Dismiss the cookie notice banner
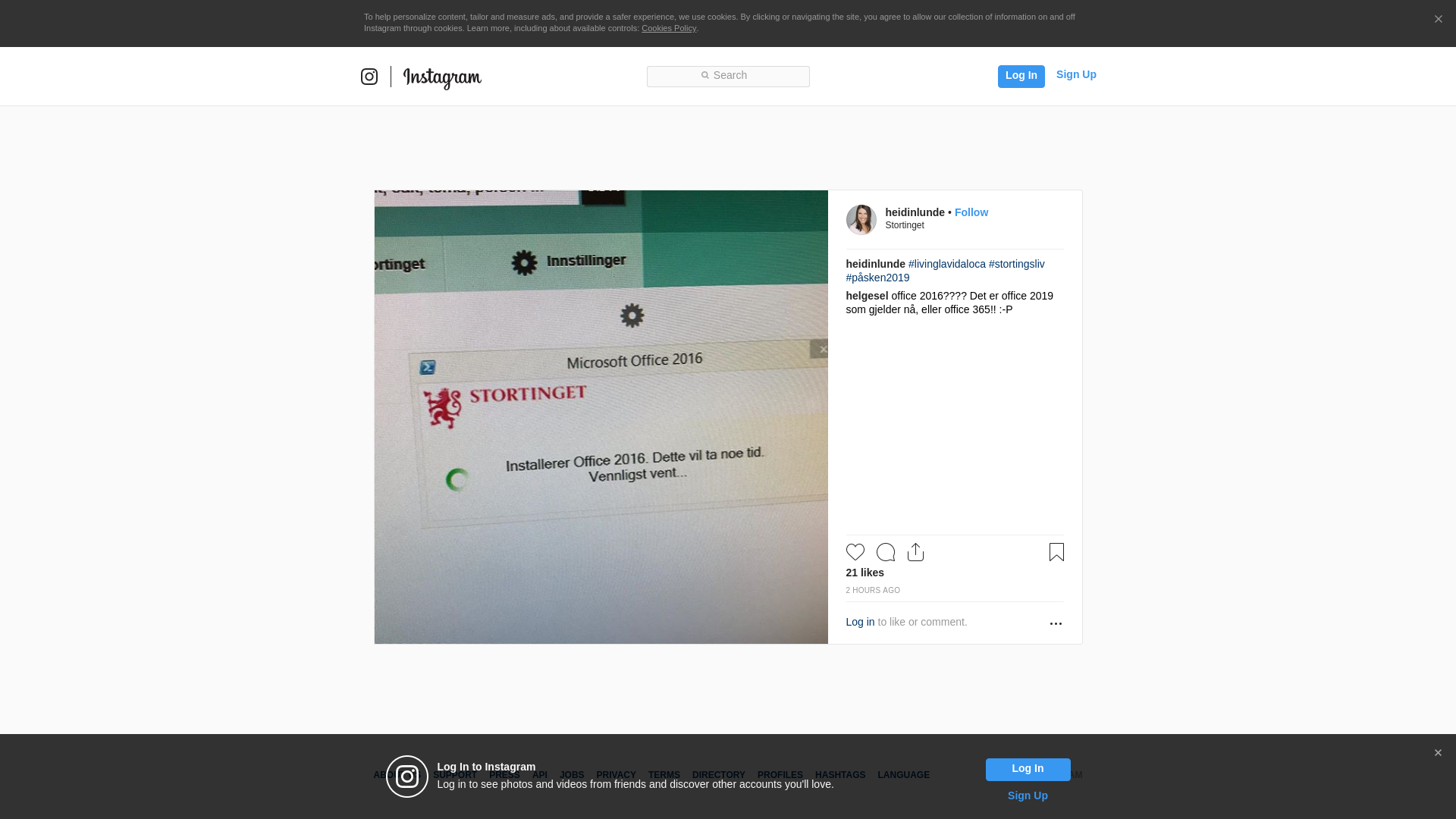Screen dimensions: 1456x819 click(1438, 19)
